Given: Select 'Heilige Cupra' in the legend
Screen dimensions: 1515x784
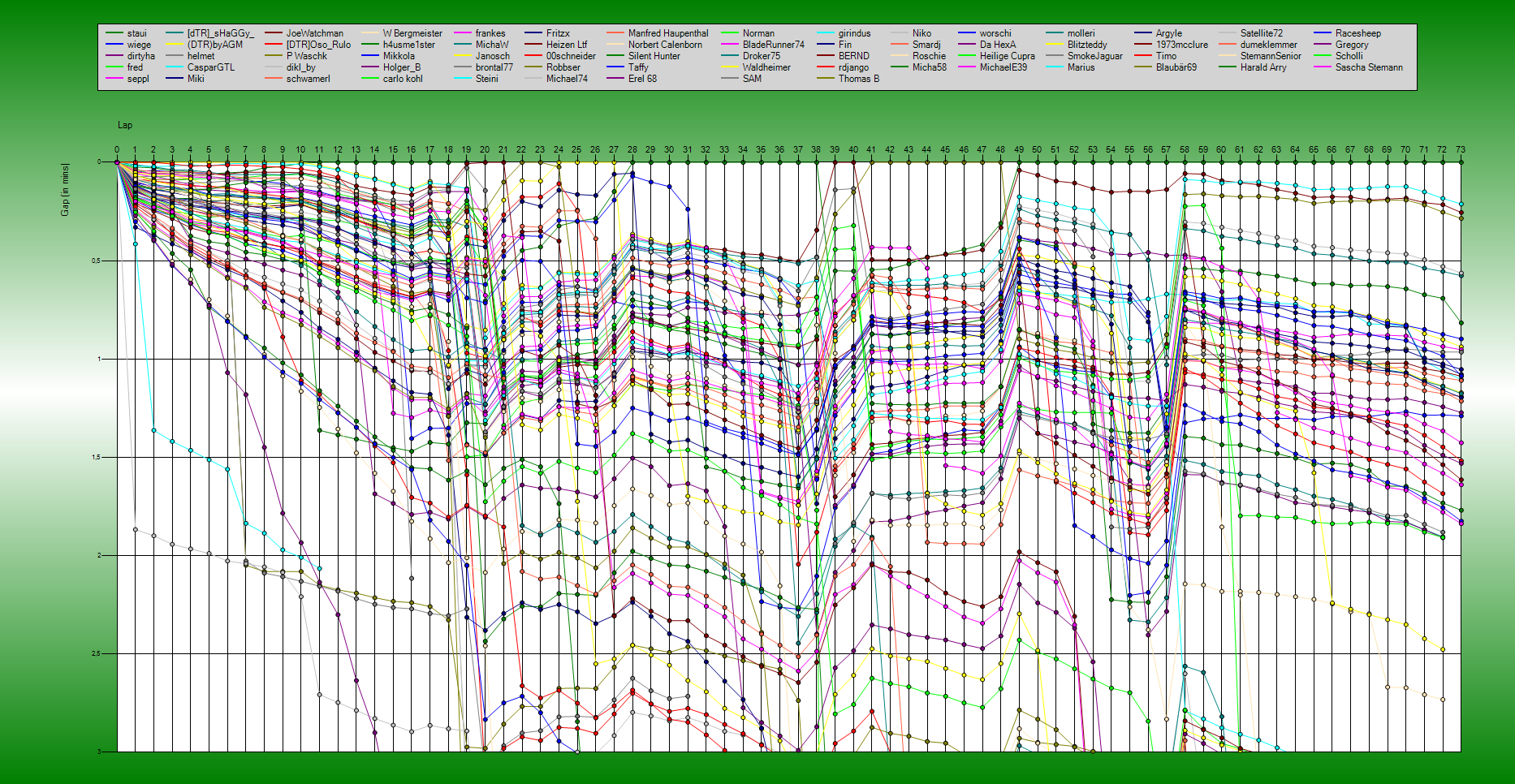Looking at the screenshot, I should 997,56.
